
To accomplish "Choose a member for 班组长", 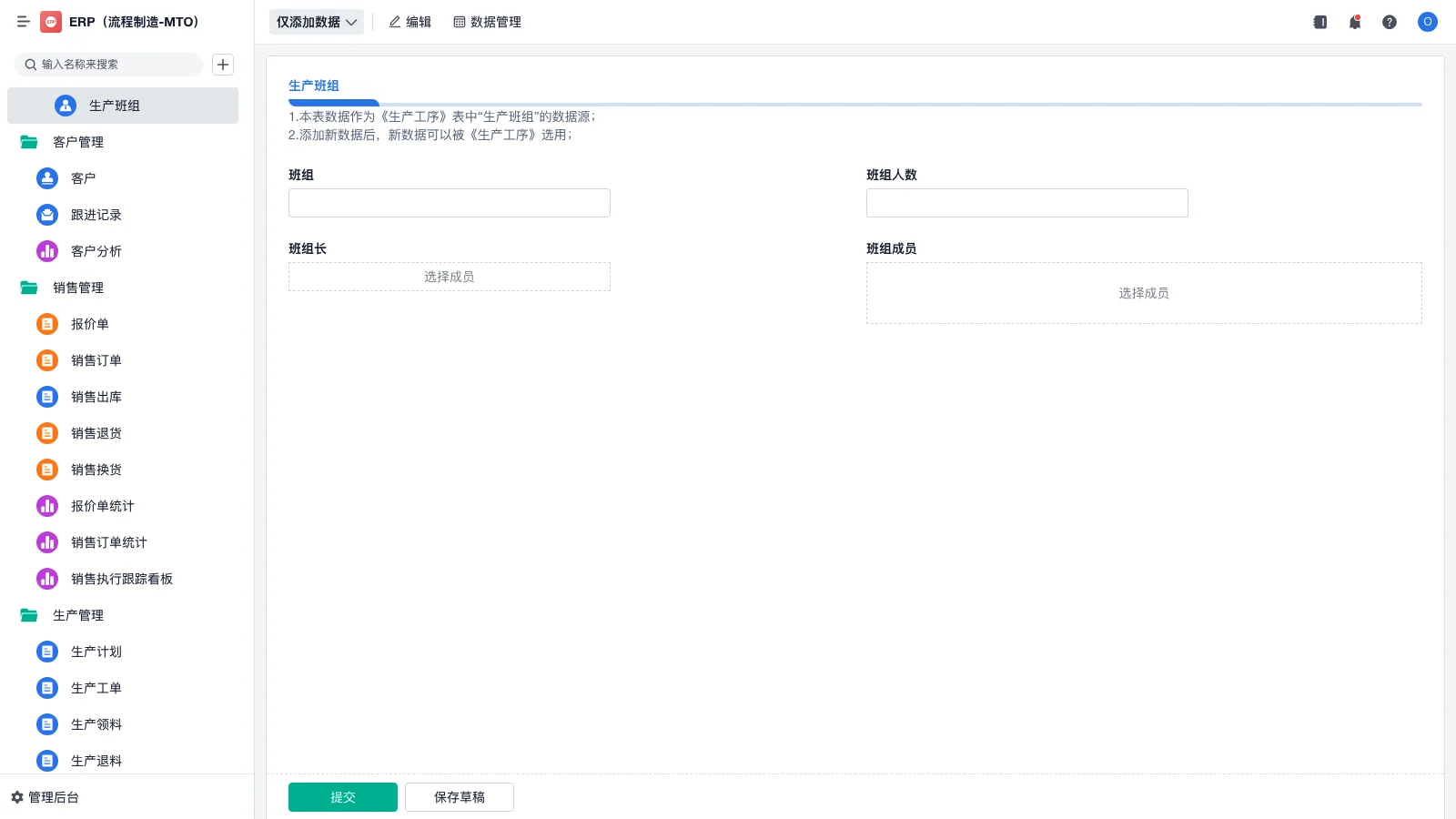I will pyautogui.click(x=450, y=277).
